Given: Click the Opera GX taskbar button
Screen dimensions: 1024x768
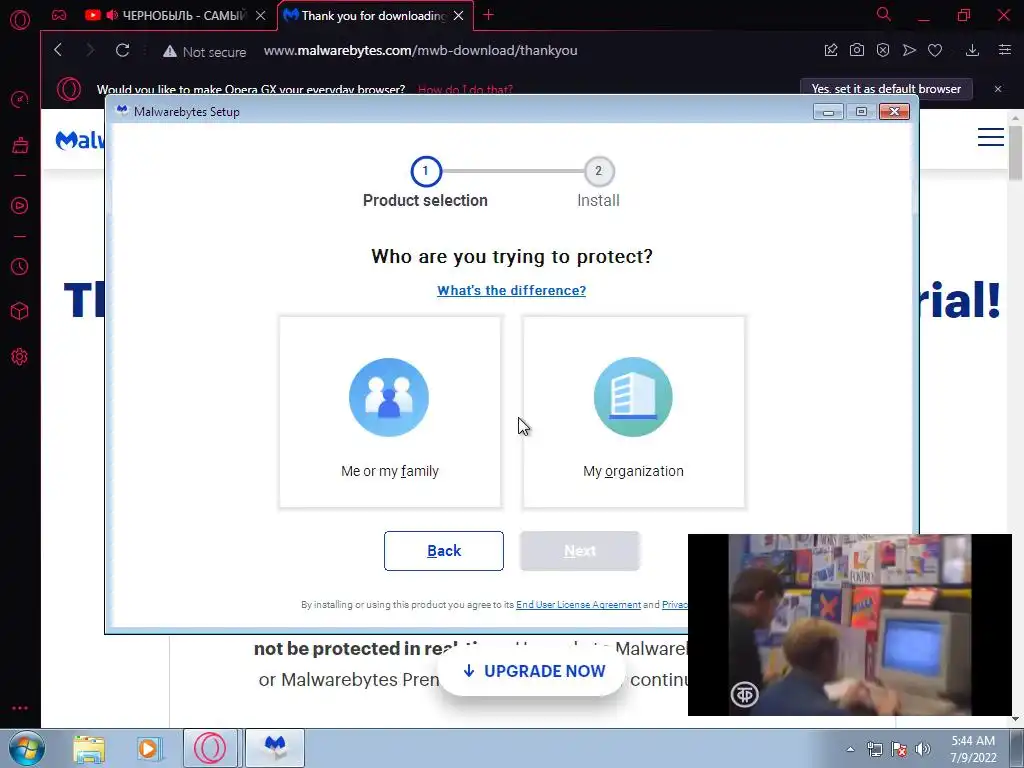Looking at the screenshot, I should [210, 748].
